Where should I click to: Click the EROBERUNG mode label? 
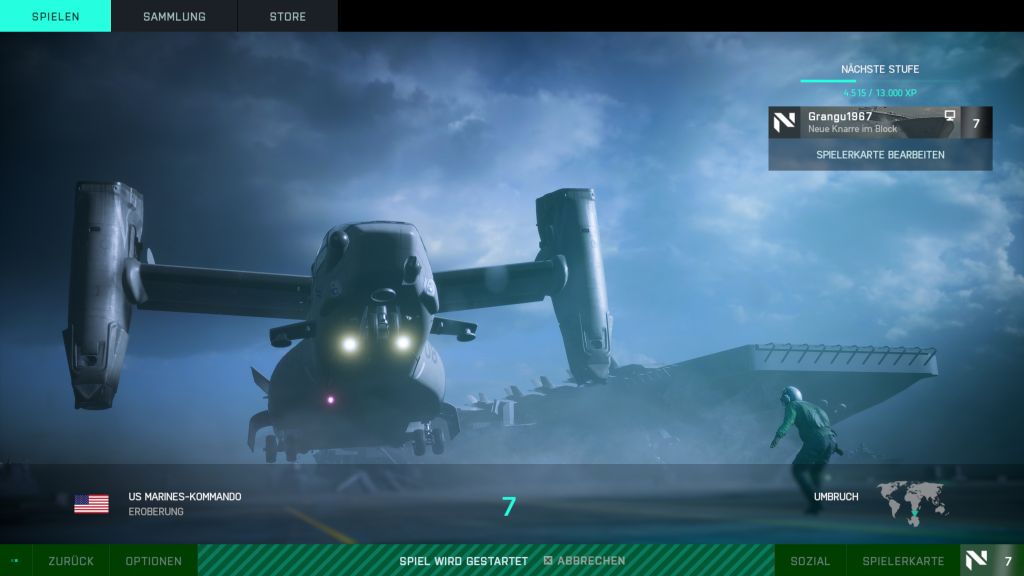(155, 511)
